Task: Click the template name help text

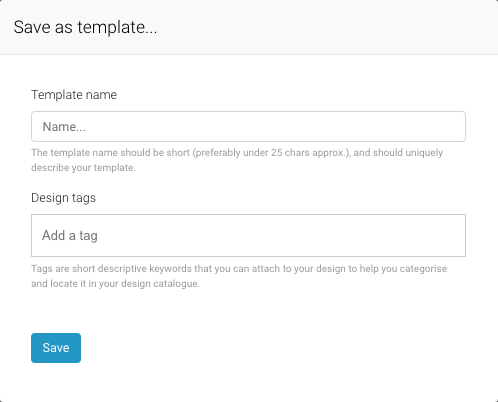Action: [237, 160]
